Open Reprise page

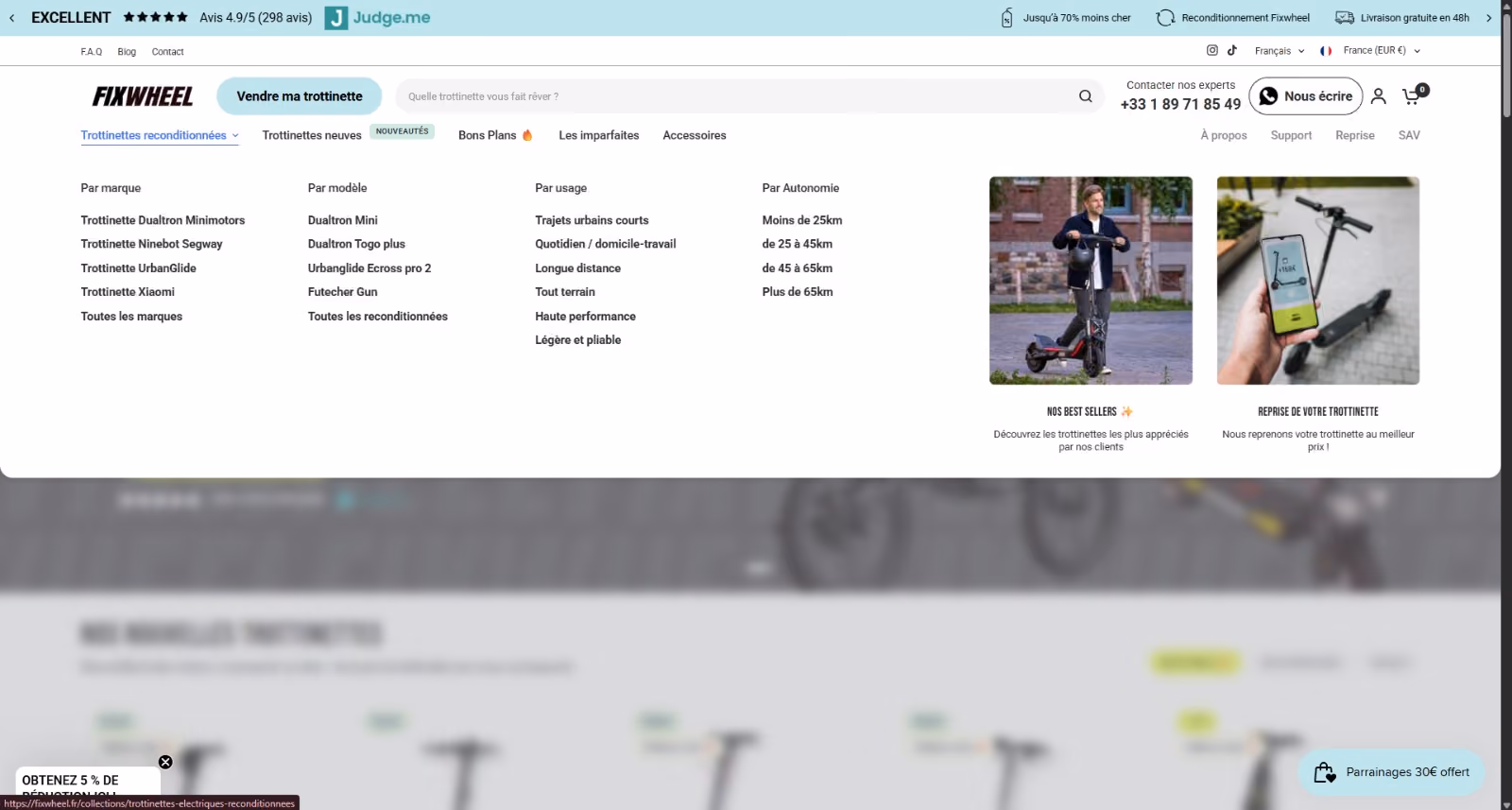tap(1355, 135)
